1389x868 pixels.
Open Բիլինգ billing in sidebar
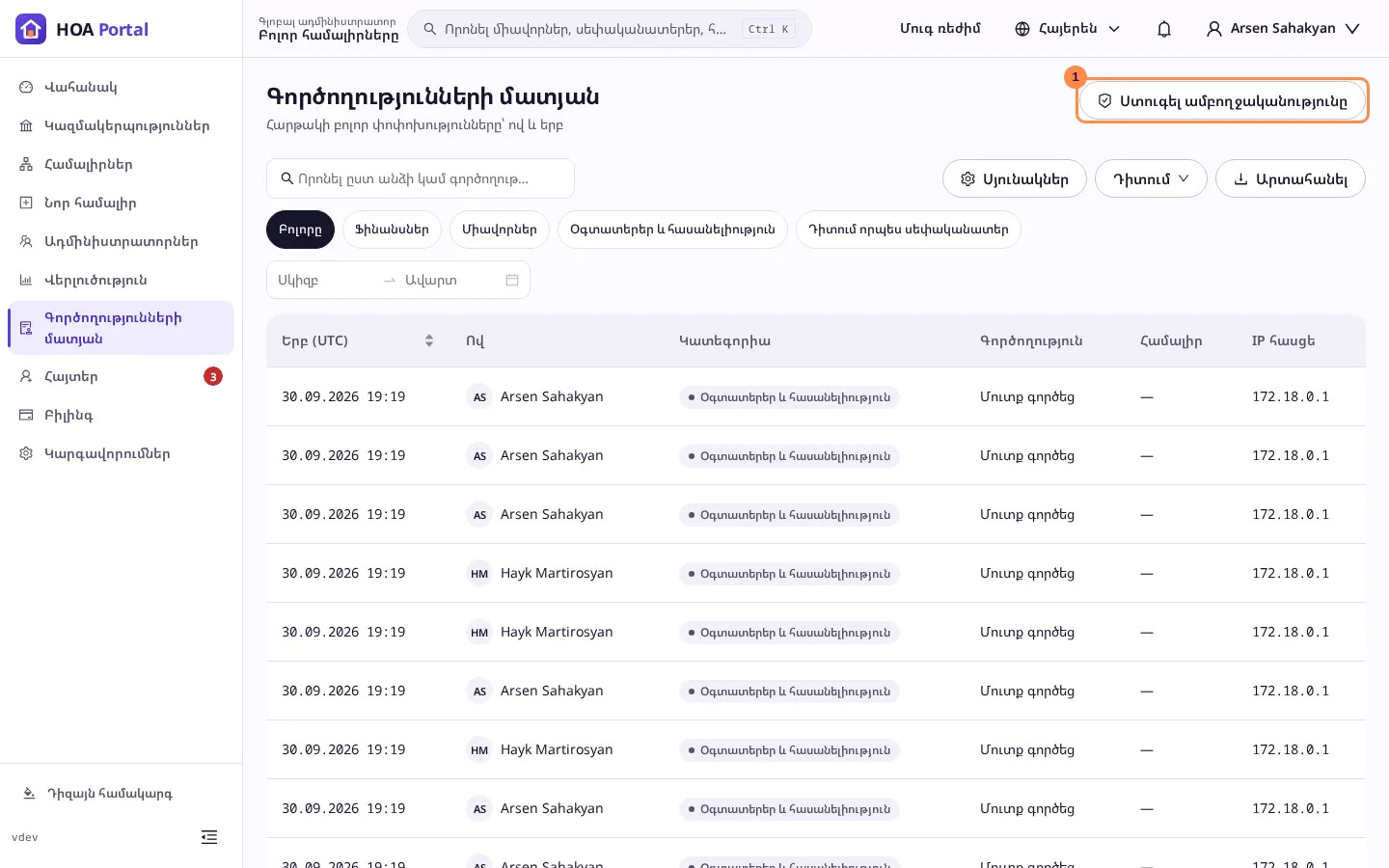(122, 415)
